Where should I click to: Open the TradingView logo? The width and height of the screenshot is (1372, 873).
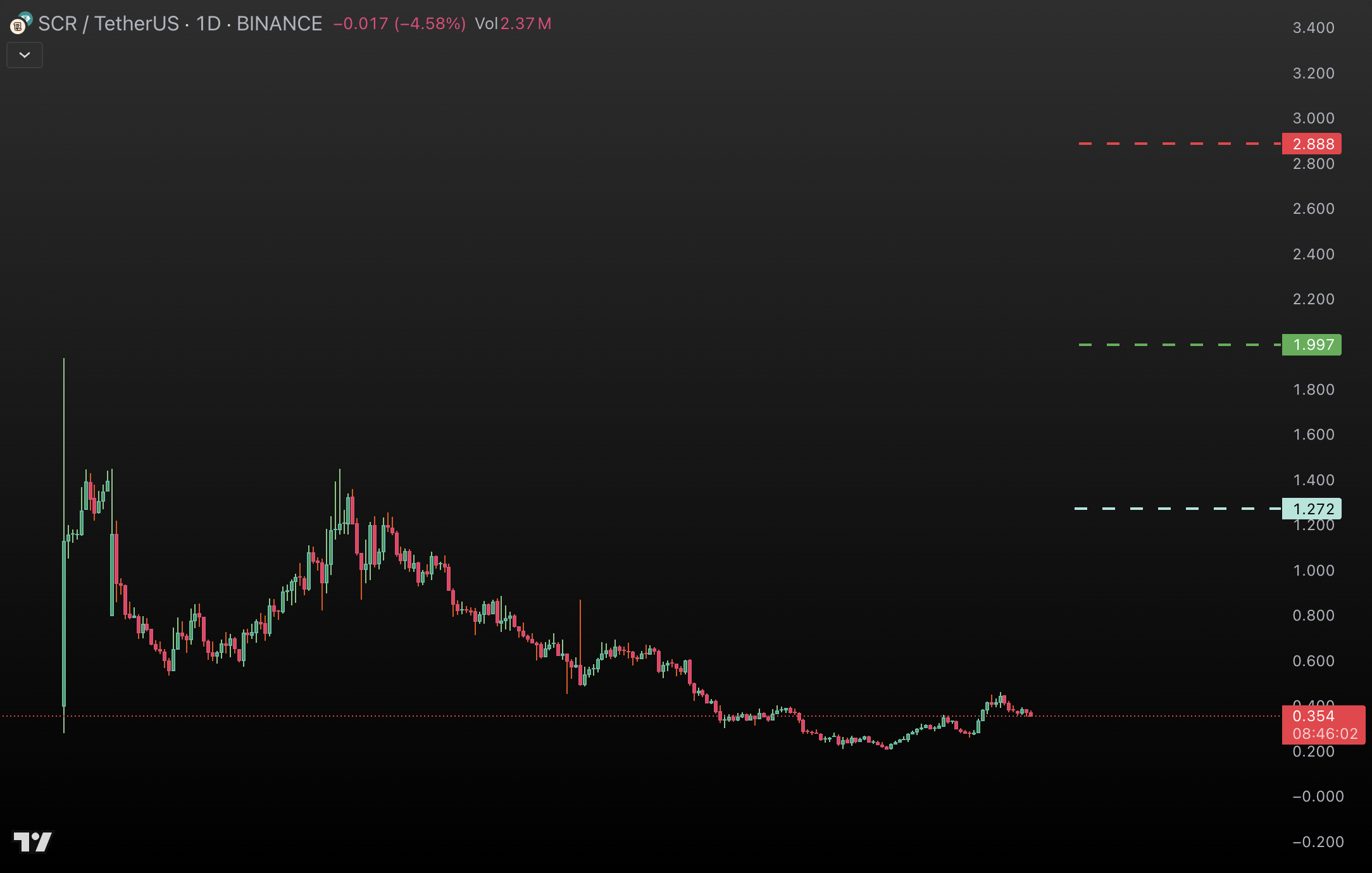click(33, 841)
